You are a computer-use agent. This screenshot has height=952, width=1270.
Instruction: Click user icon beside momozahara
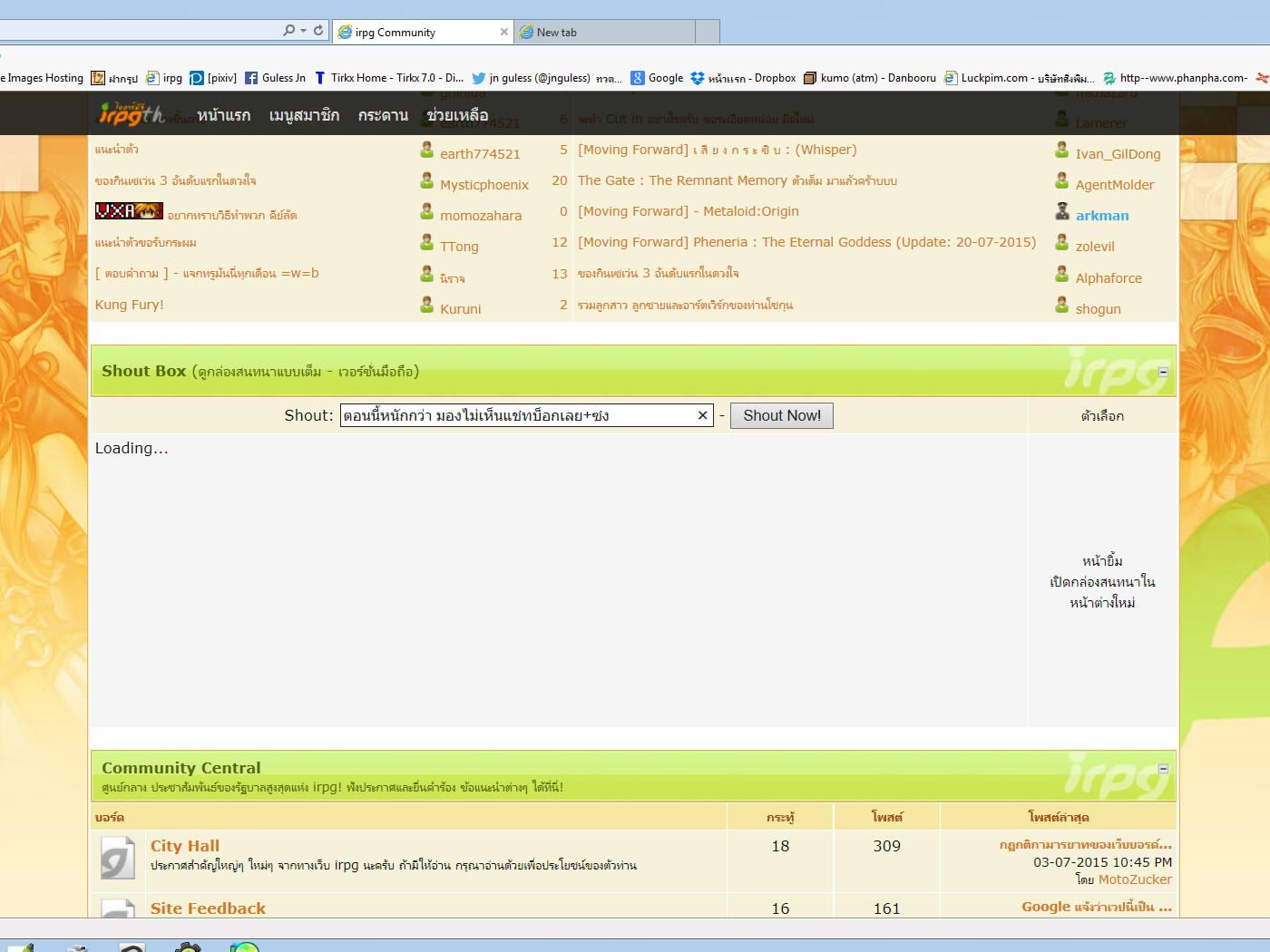(x=426, y=211)
